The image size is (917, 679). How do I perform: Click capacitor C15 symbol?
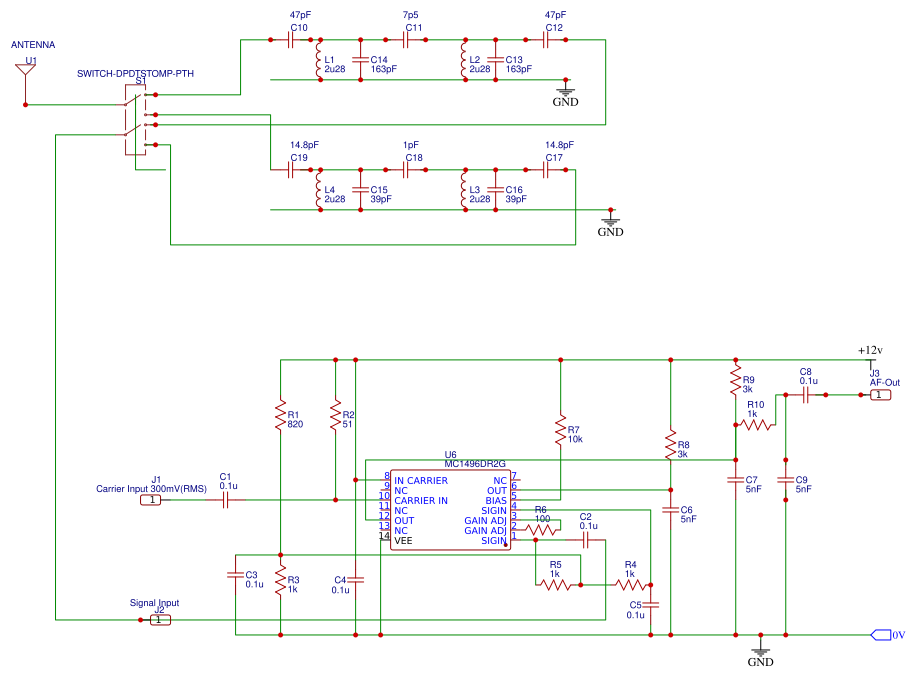(x=360, y=189)
